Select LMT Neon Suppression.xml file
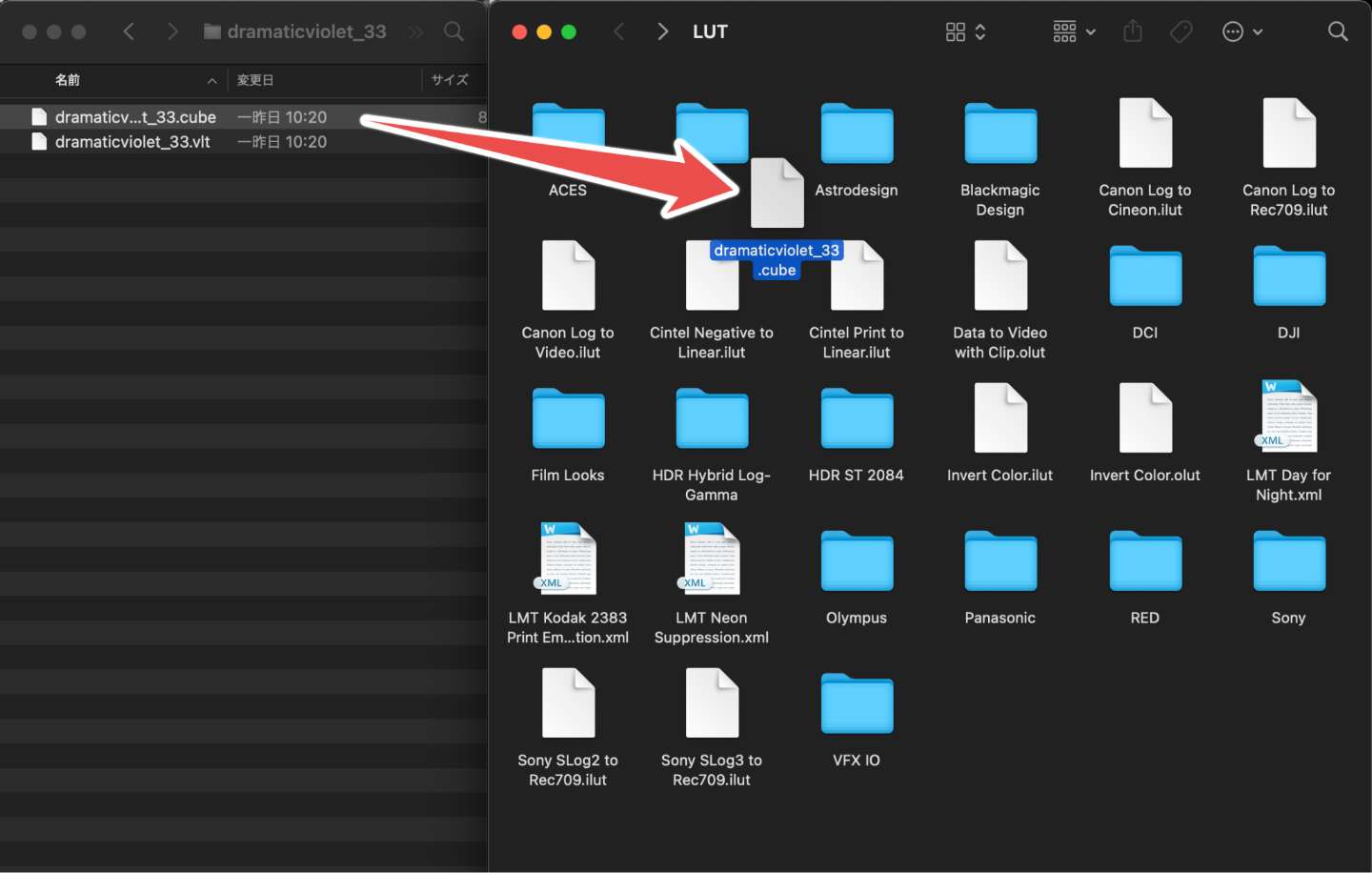The height and width of the screenshot is (873, 1372). click(712, 558)
